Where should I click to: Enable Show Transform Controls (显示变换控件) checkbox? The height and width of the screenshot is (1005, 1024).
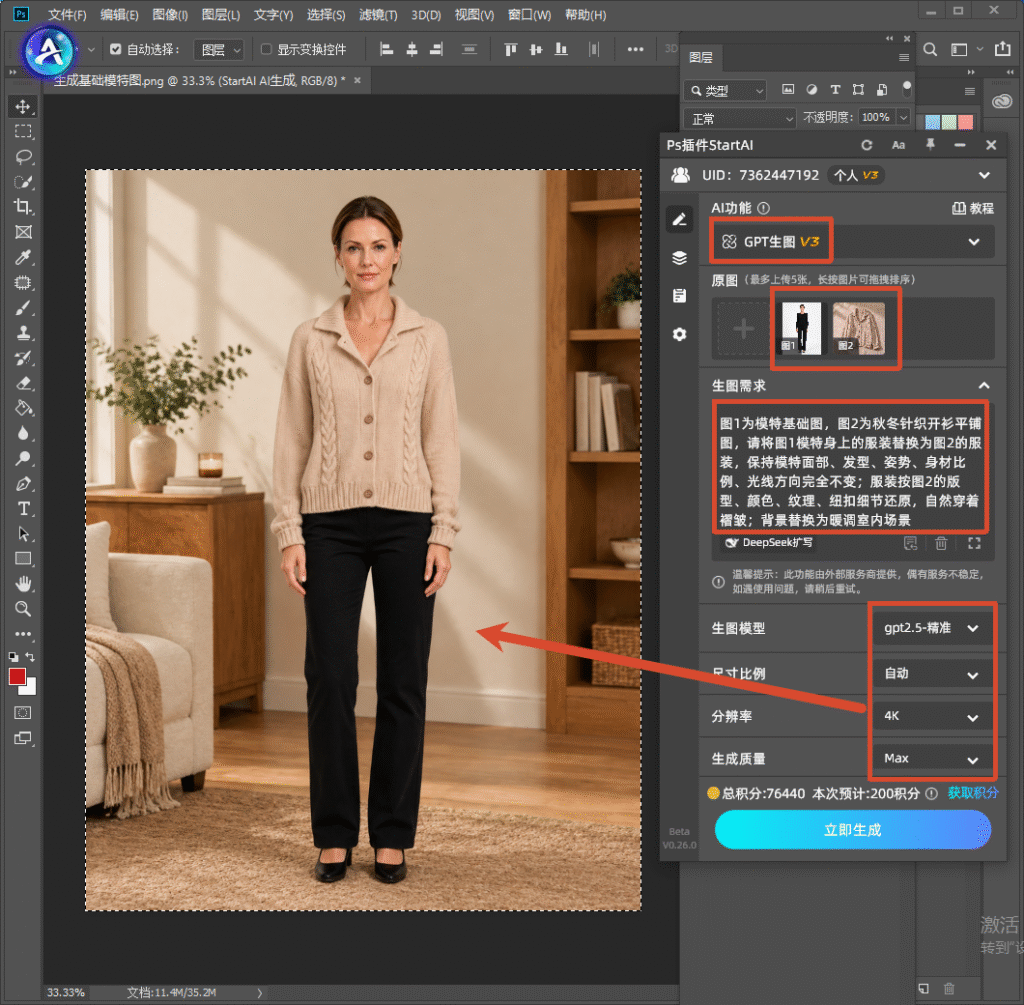tap(266, 49)
